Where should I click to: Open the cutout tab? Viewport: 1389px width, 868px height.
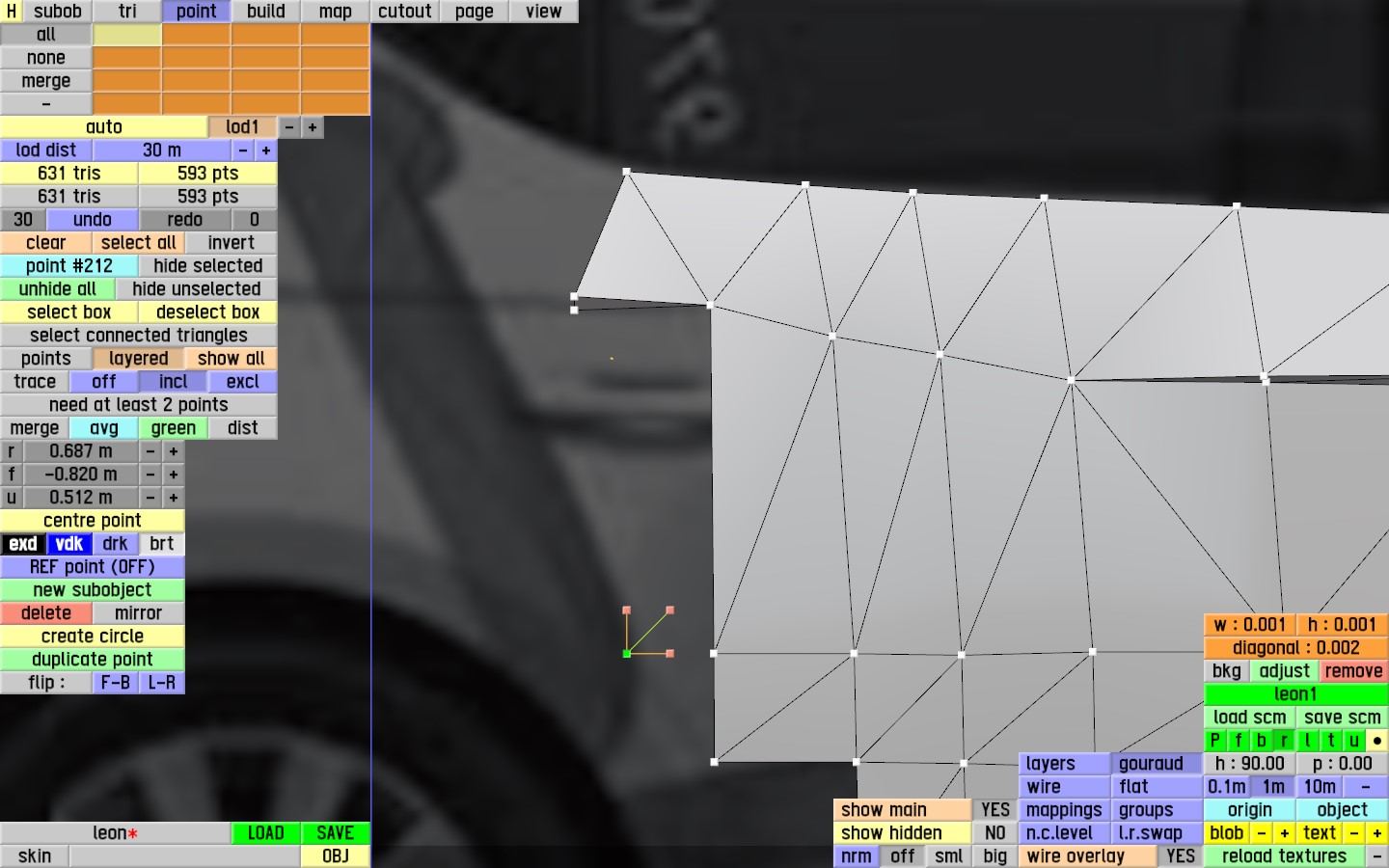(x=405, y=12)
